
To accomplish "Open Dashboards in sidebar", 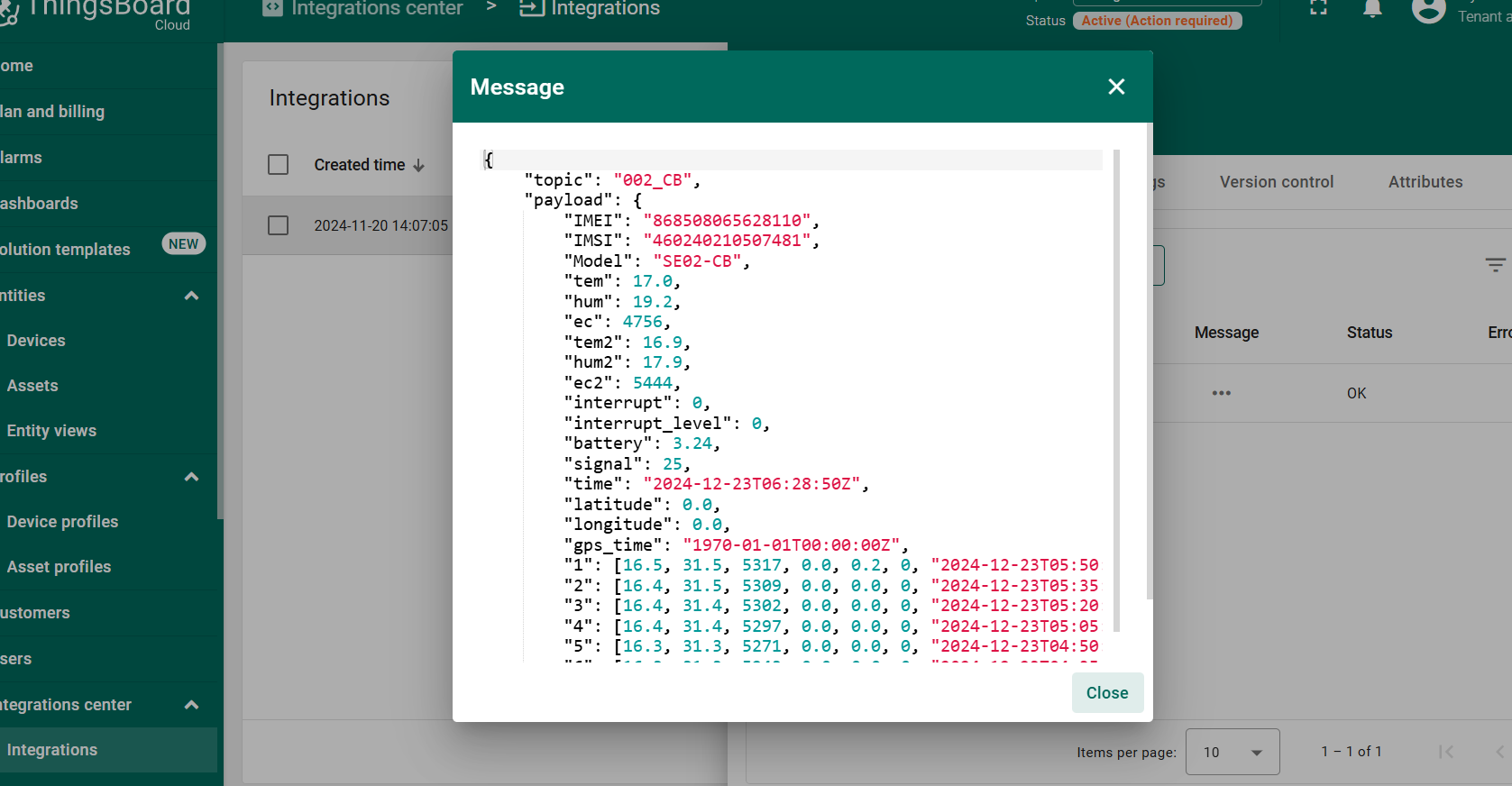I will [108, 204].
